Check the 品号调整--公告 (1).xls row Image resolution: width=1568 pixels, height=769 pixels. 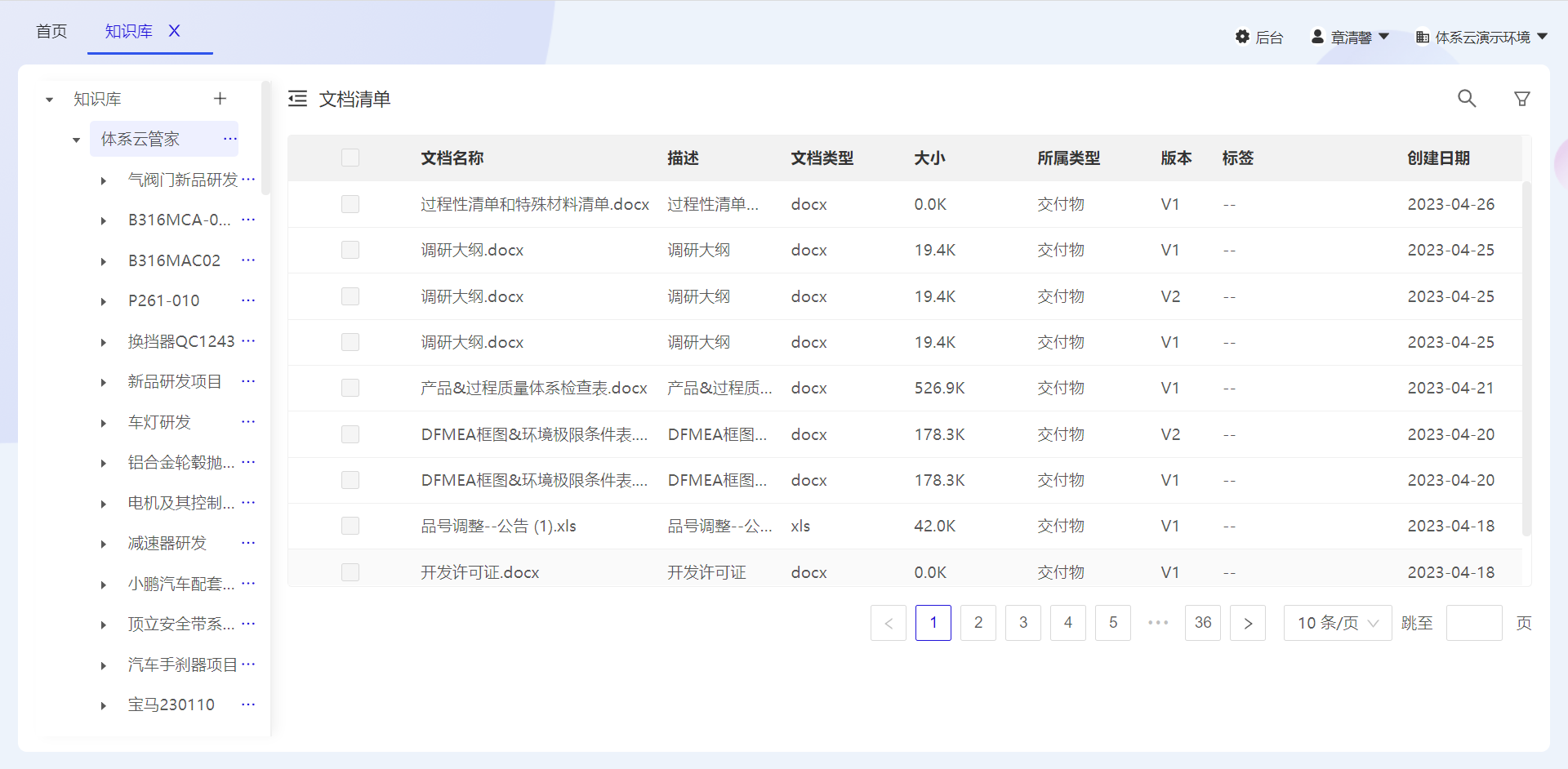350,526
